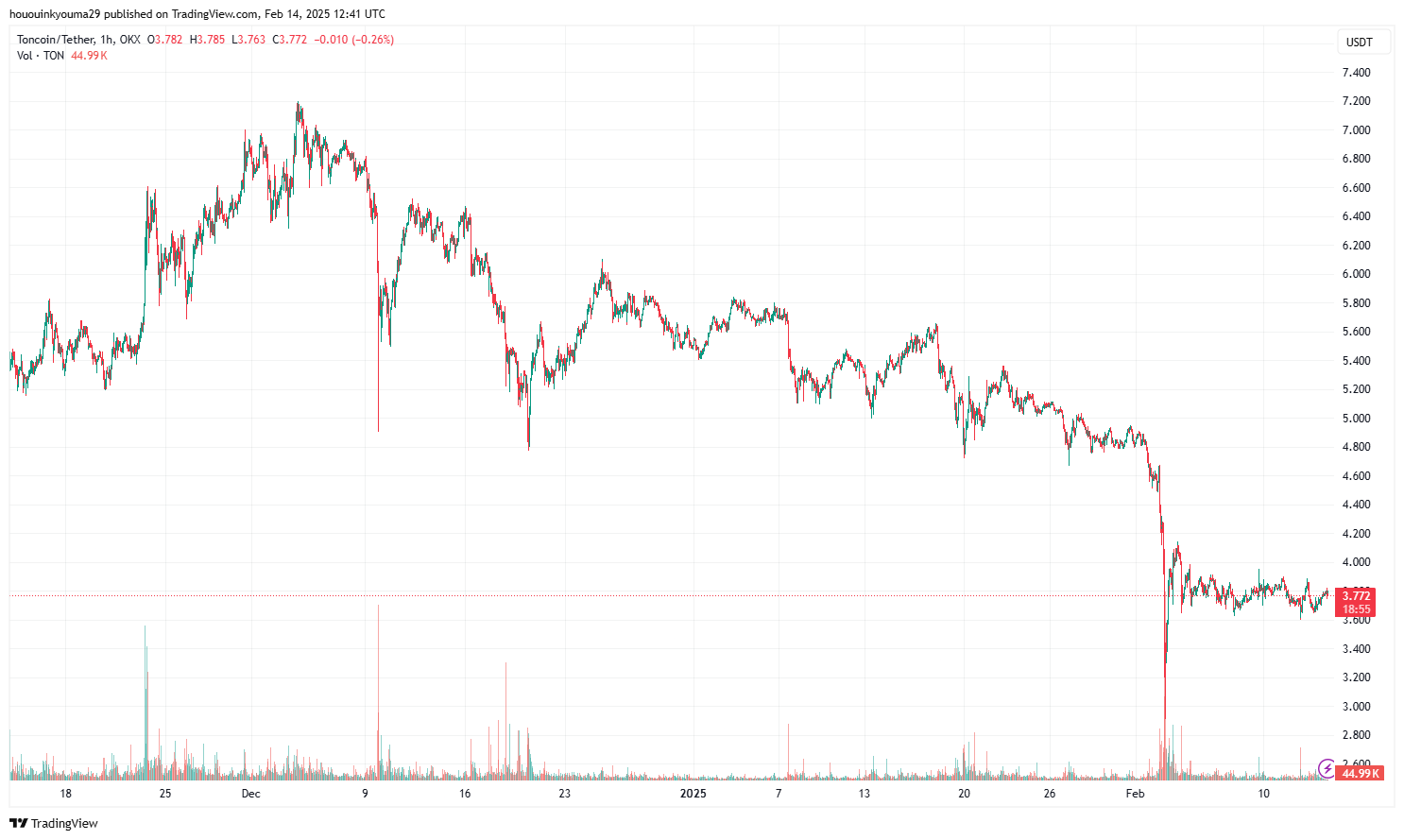Click the 6.000 price axis label
Viewport: 1404px width, 840px height.
1356,274
